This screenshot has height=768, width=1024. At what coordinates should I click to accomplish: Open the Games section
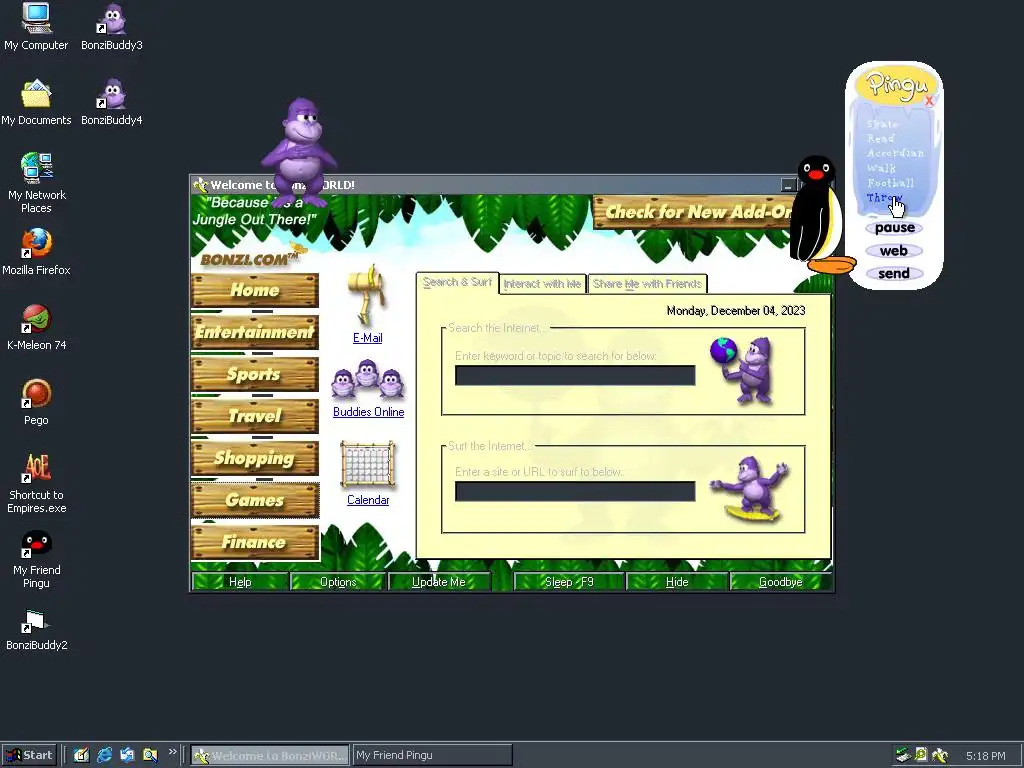[x=255, y=500]
